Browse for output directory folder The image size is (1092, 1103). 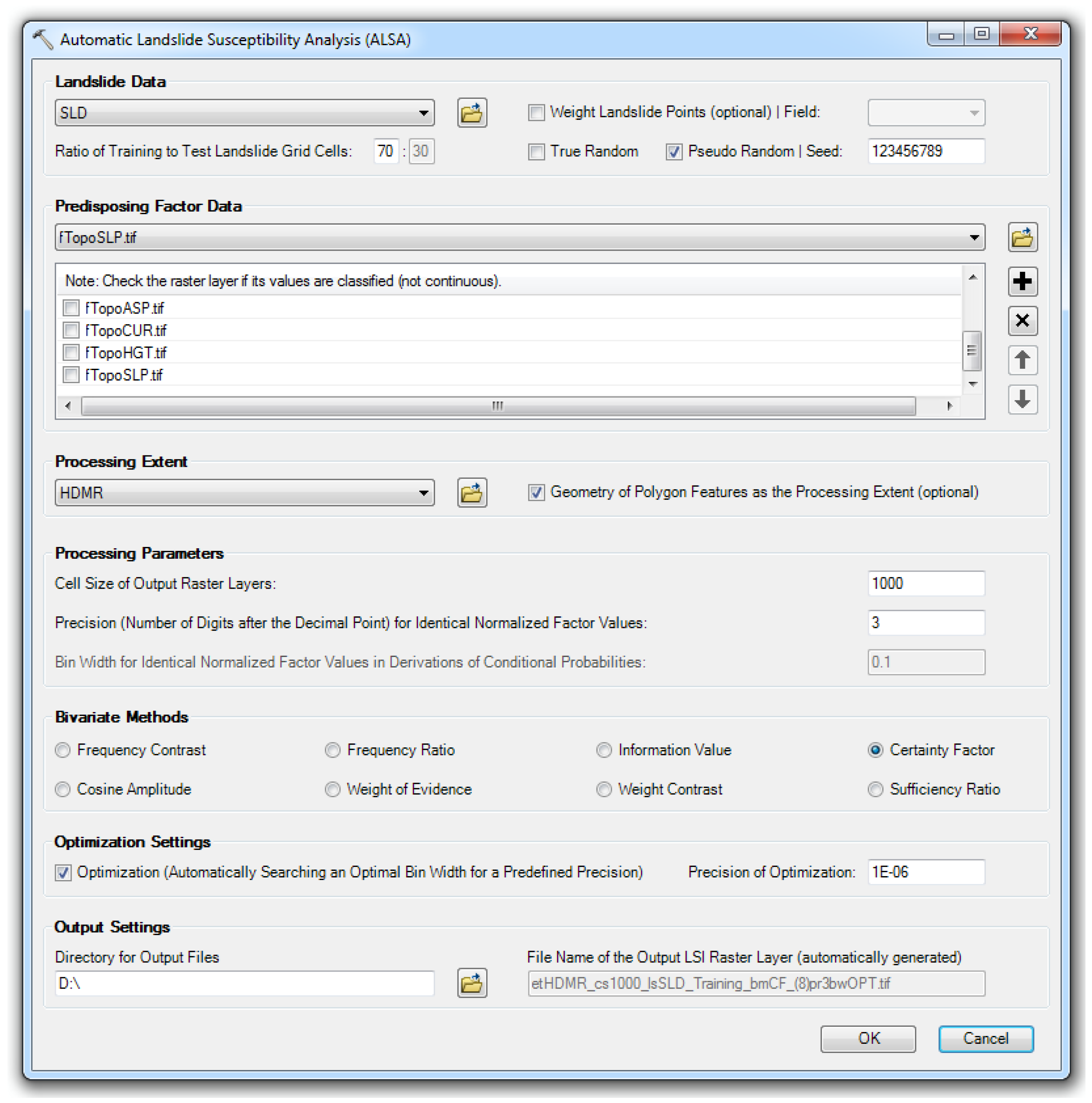(471, 983)
